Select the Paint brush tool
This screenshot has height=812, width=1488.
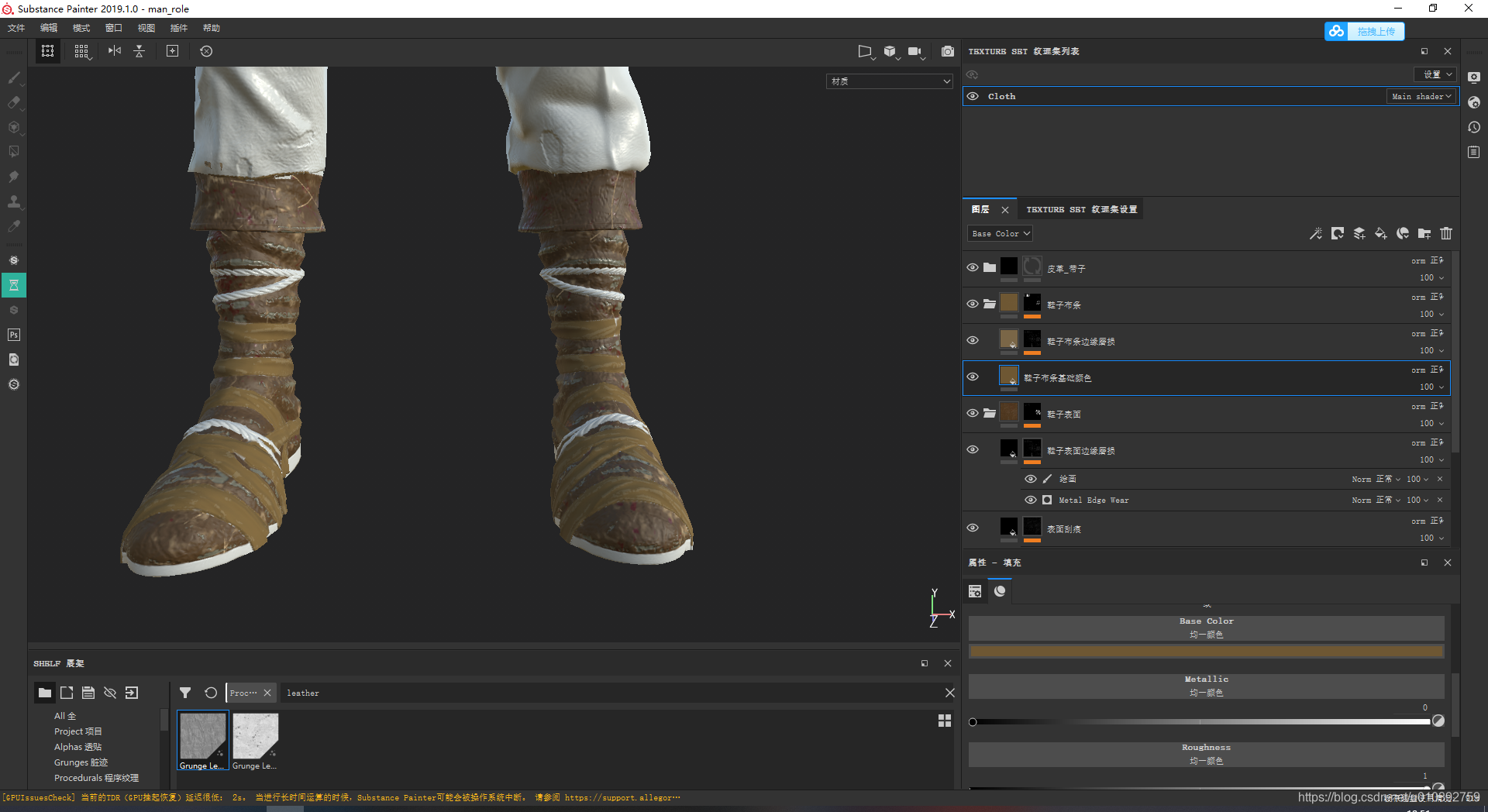pyautogui.click(x=14, y=77)
